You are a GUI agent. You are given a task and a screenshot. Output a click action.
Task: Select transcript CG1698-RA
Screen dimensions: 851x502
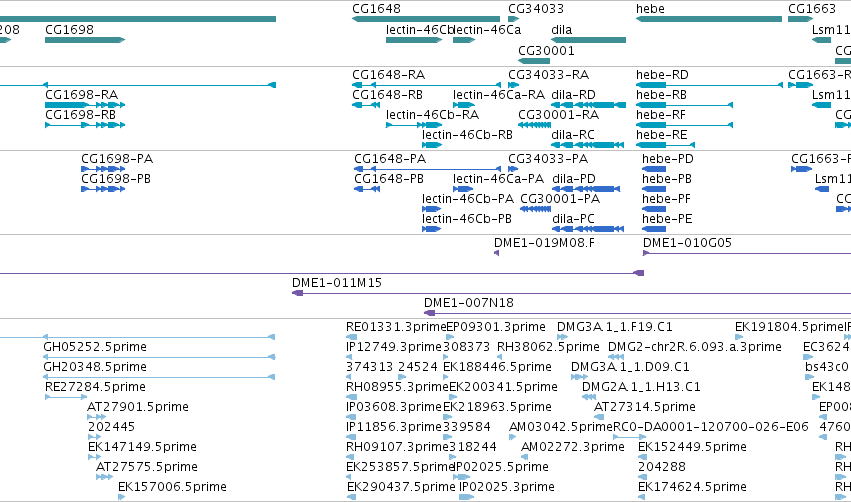(85, 105)
